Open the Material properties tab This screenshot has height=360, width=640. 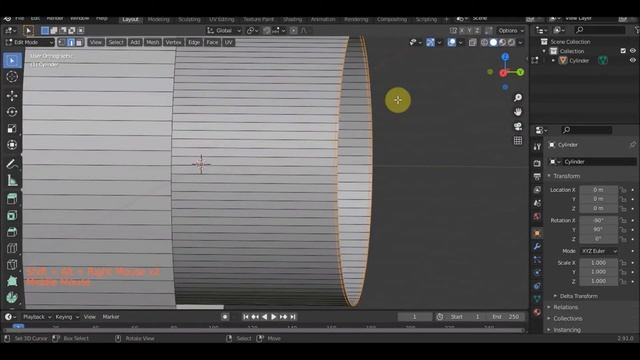coord(537,312)
